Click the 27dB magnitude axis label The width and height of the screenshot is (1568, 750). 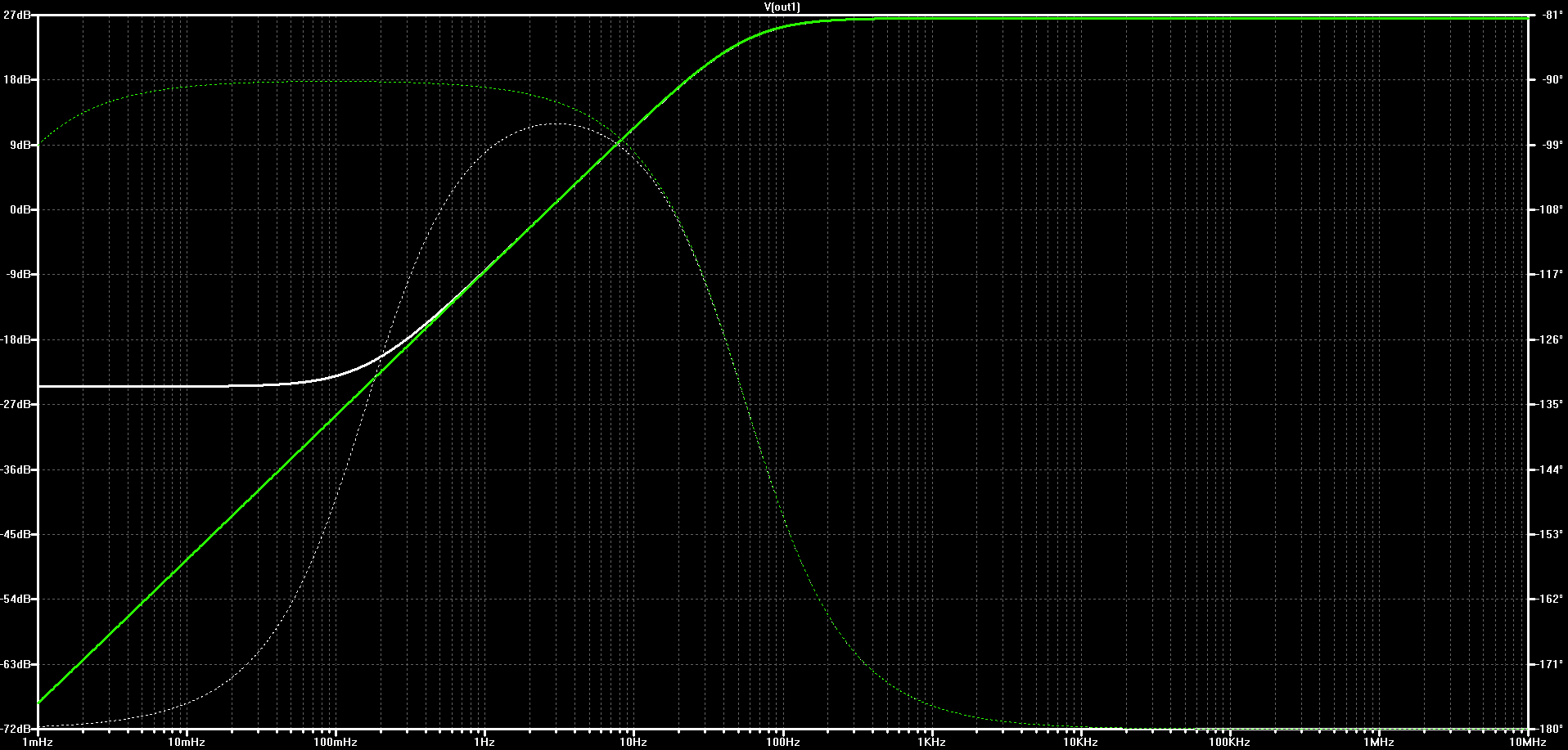(x=18, y=15)
